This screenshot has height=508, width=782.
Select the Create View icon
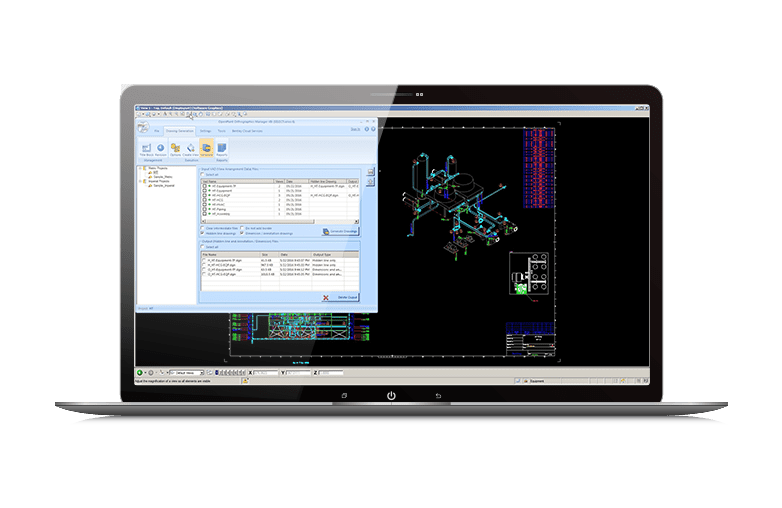click(190, 149)
